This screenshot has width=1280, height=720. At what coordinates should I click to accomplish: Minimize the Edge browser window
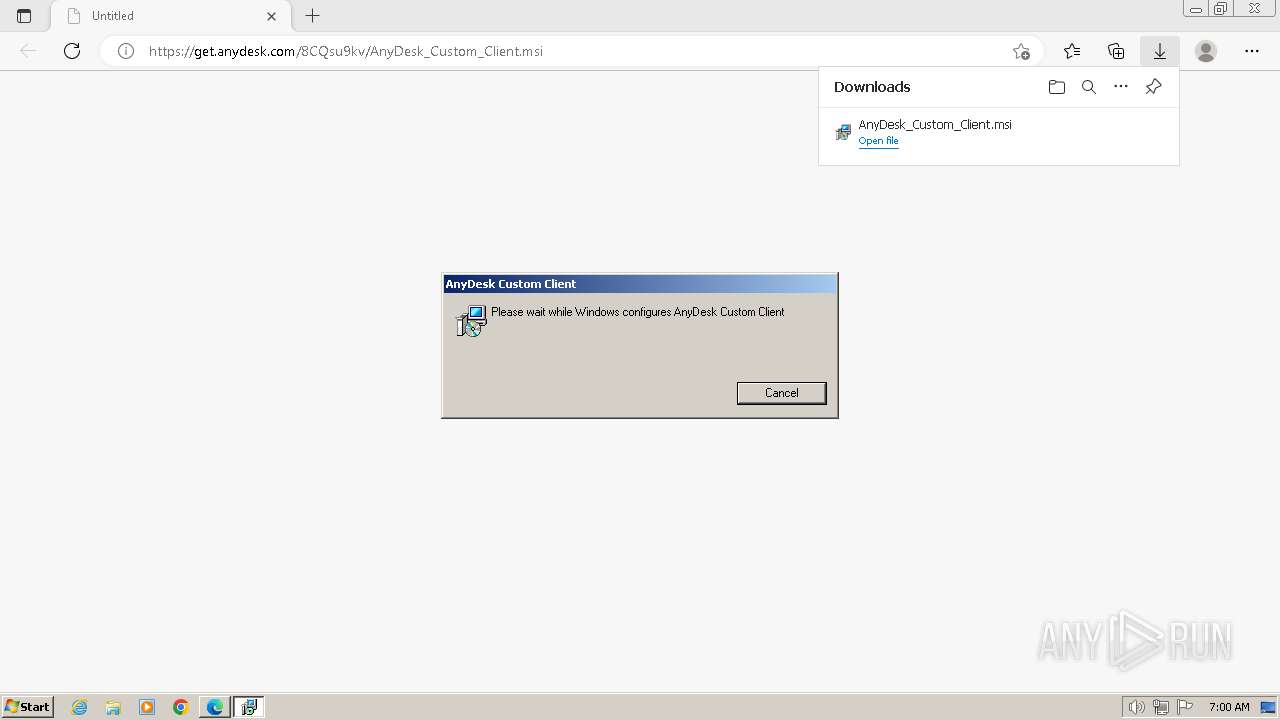point(1195,9)
